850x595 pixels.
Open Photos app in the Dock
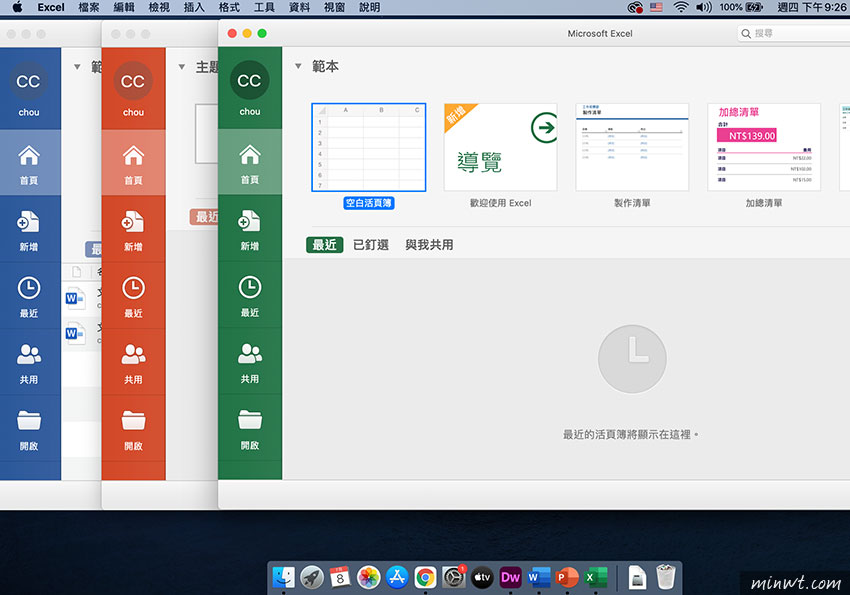click(369, 577)
